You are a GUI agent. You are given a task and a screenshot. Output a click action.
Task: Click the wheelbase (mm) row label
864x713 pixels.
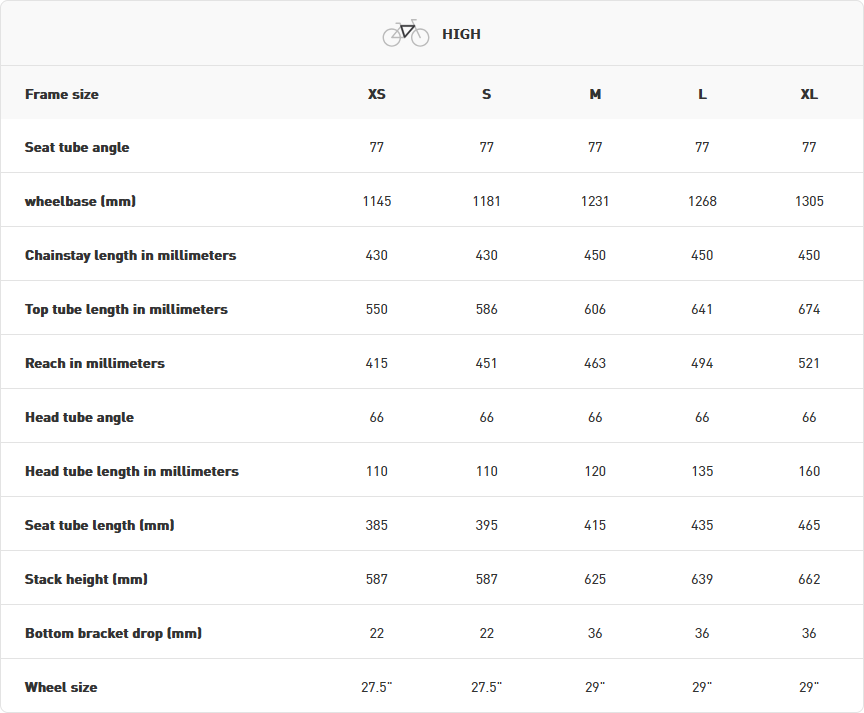pos(80,201)
